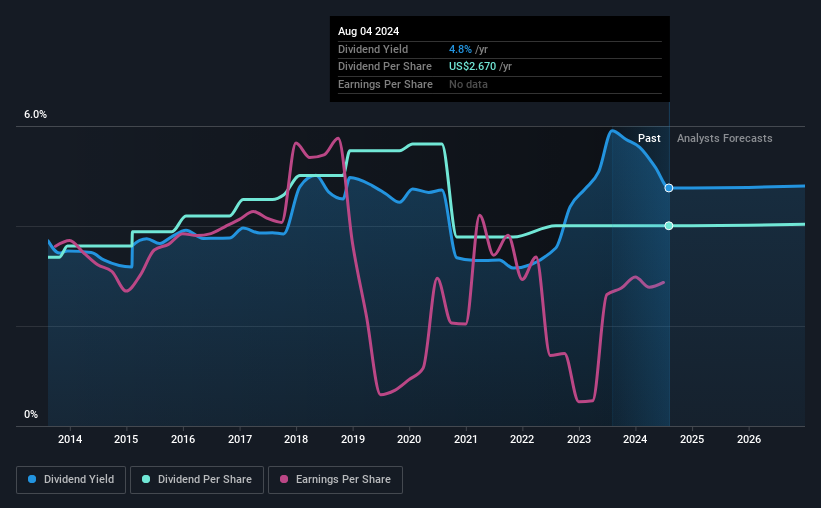The width and height of the screenshot is (821, 508).
Task: Select the 2014 label on the time axis
Action: point(70,439)
